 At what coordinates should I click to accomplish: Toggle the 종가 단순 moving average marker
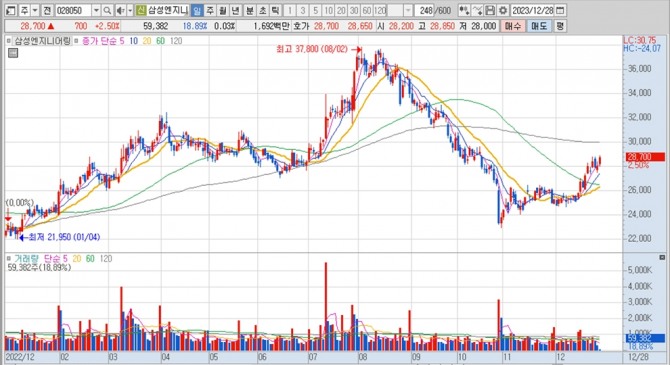[x=76, y=41]
